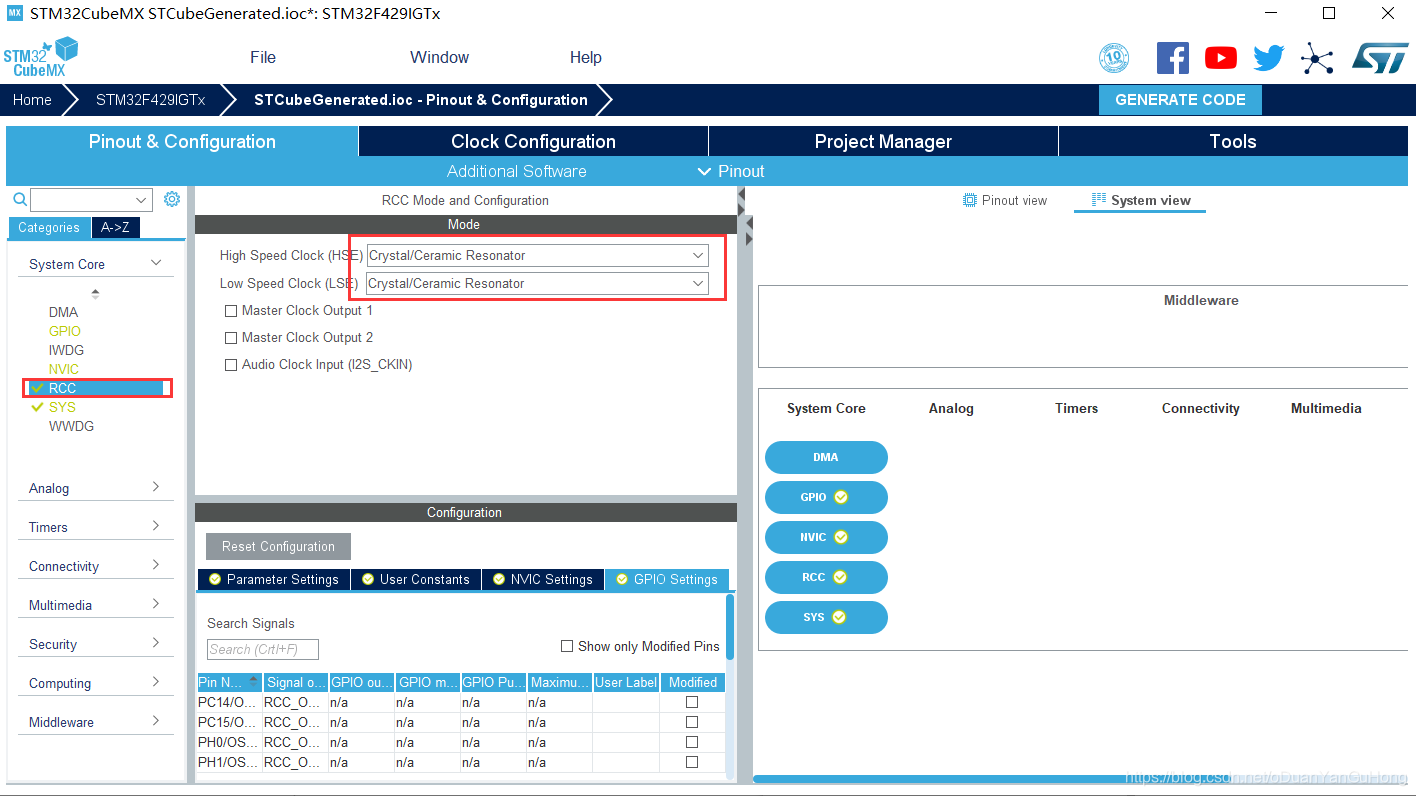The height and width of the screenshot is (796, 1416).
Task: Check Audio Clock Input (I2S_CKIN)
Action: [x=231, y=365]
